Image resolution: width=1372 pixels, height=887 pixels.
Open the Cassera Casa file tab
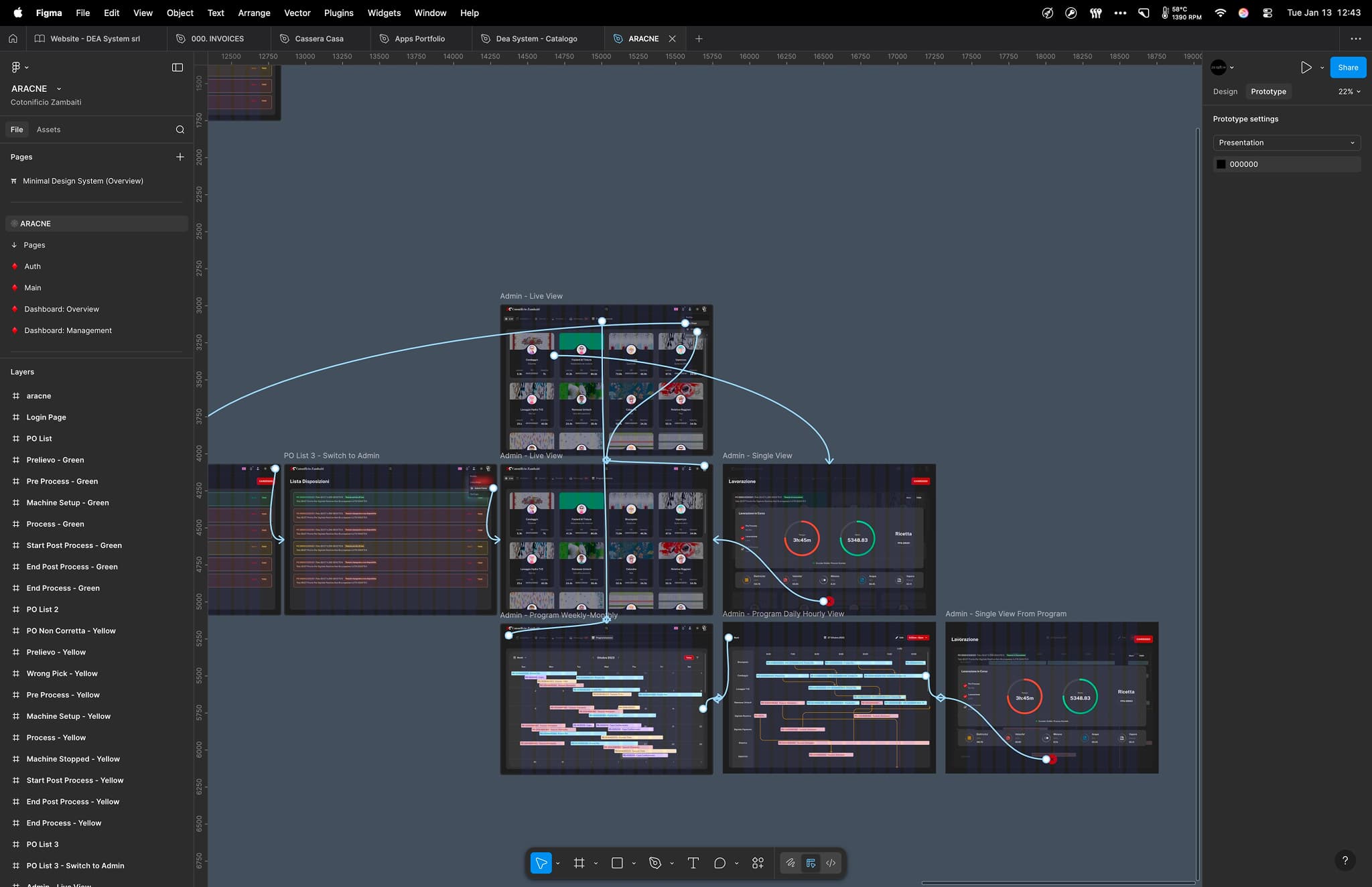(x=320, y=39)
